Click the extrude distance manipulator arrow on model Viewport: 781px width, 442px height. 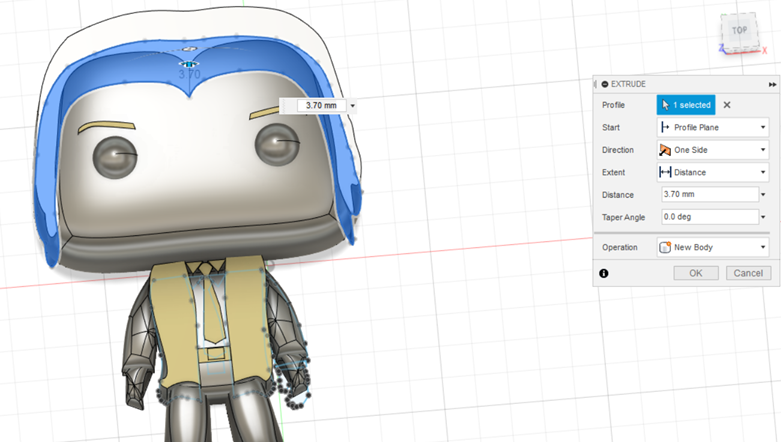coord(188,64)
